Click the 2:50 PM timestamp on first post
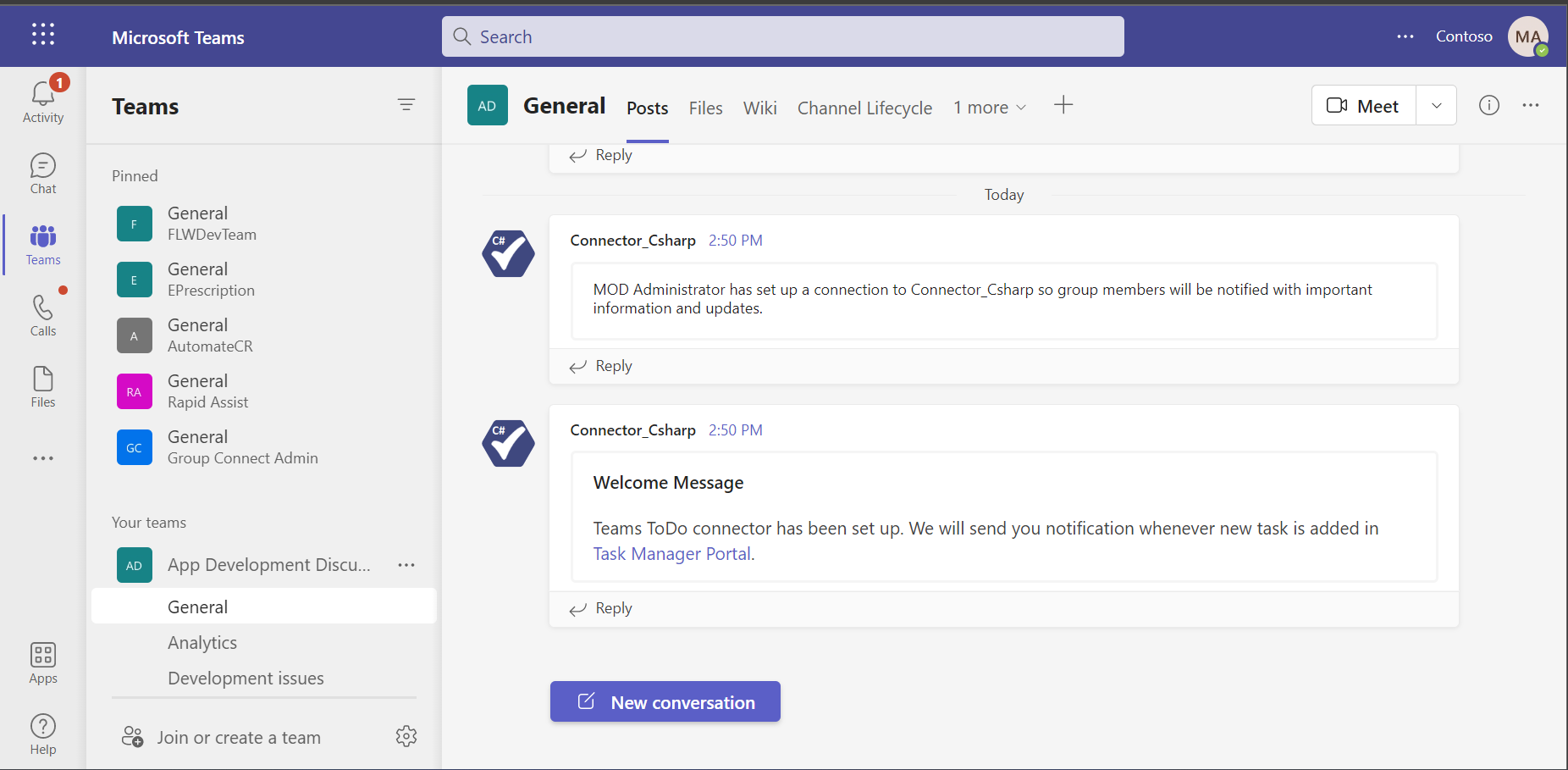Viewport: 1568px width, 770px height. tap(735, 241)
